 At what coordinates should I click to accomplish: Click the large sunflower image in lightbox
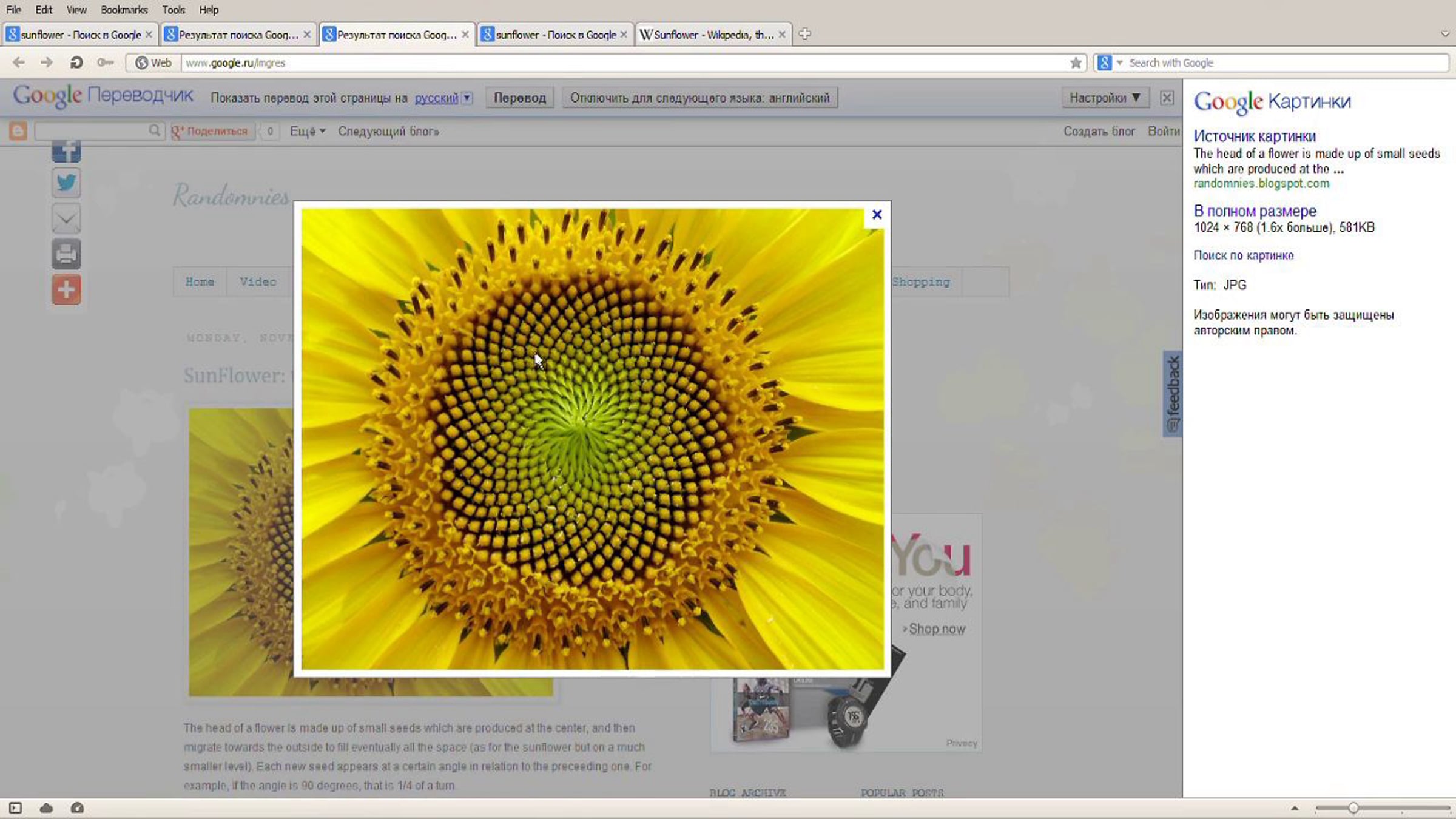pyautogui.click(x=593, y=439)
